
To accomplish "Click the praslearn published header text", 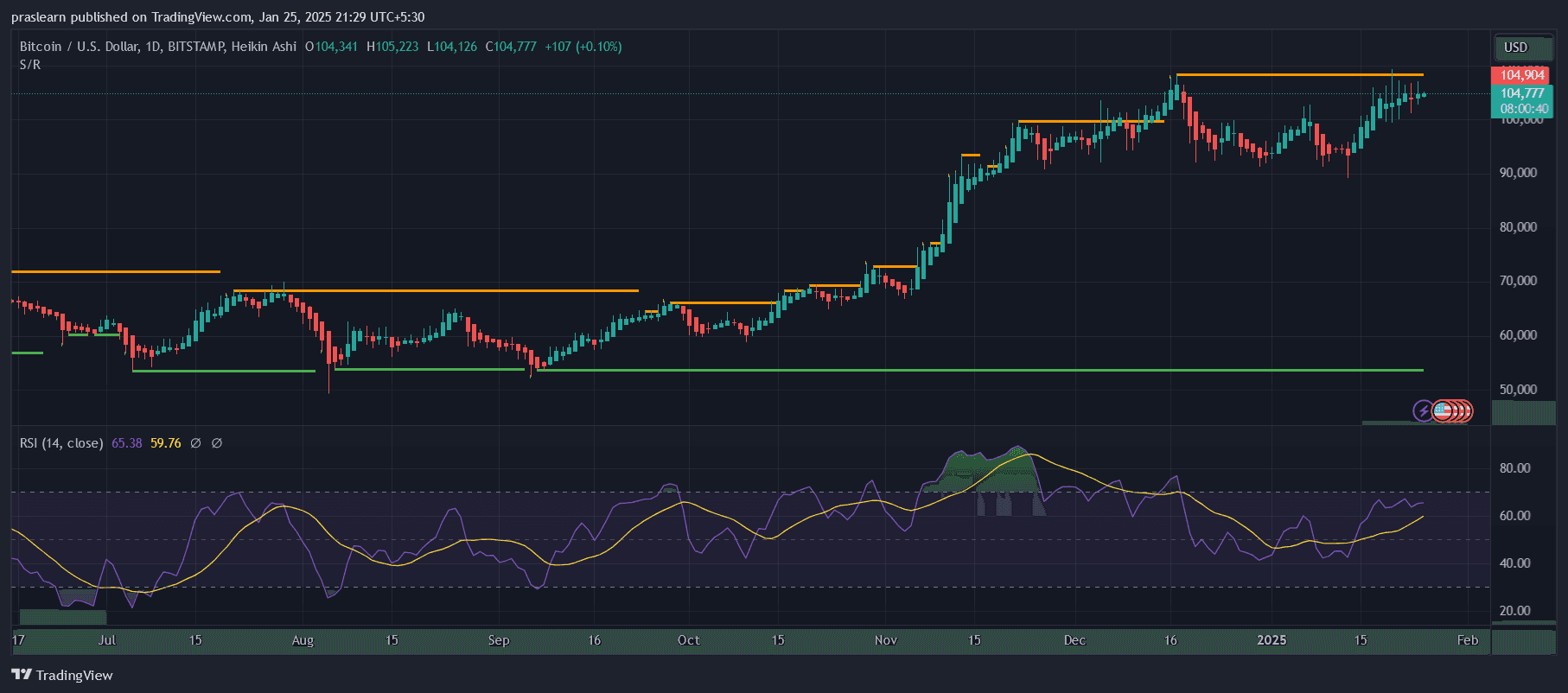I will point(218,17).
